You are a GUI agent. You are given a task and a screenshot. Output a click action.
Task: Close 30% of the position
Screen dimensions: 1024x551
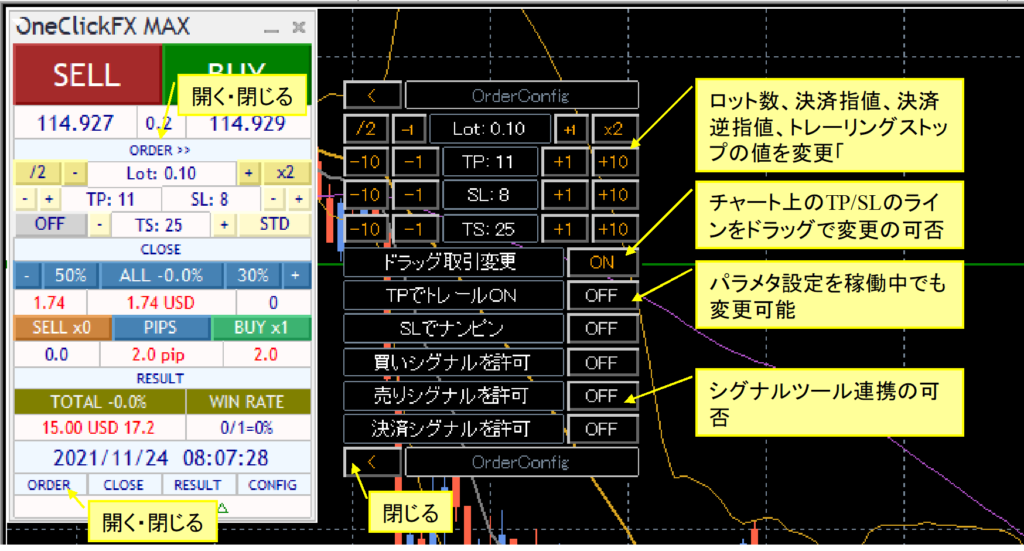(x=253, y=276)
